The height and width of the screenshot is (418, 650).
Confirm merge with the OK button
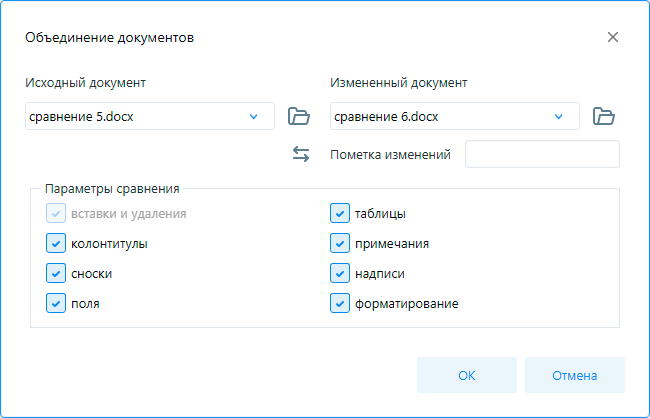coord(467,375)
